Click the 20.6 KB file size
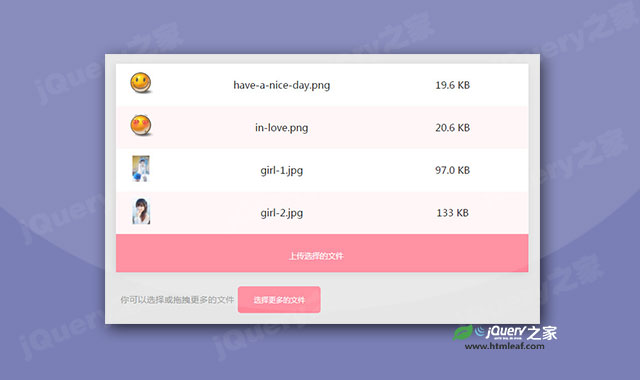The image size is (640, 380). point(452,128)
